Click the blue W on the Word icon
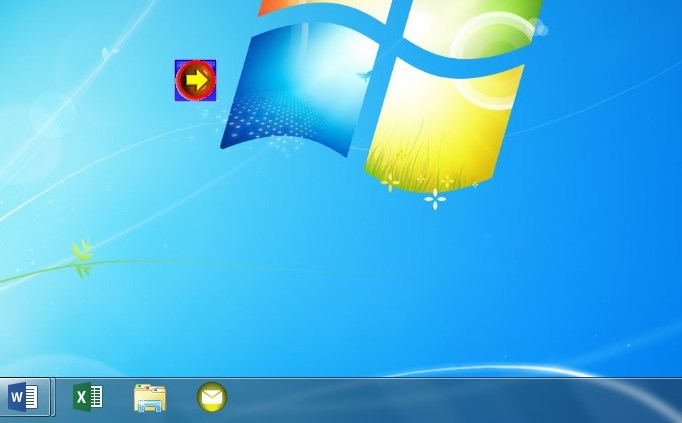 pyautogui.click(x=17, y=398)
